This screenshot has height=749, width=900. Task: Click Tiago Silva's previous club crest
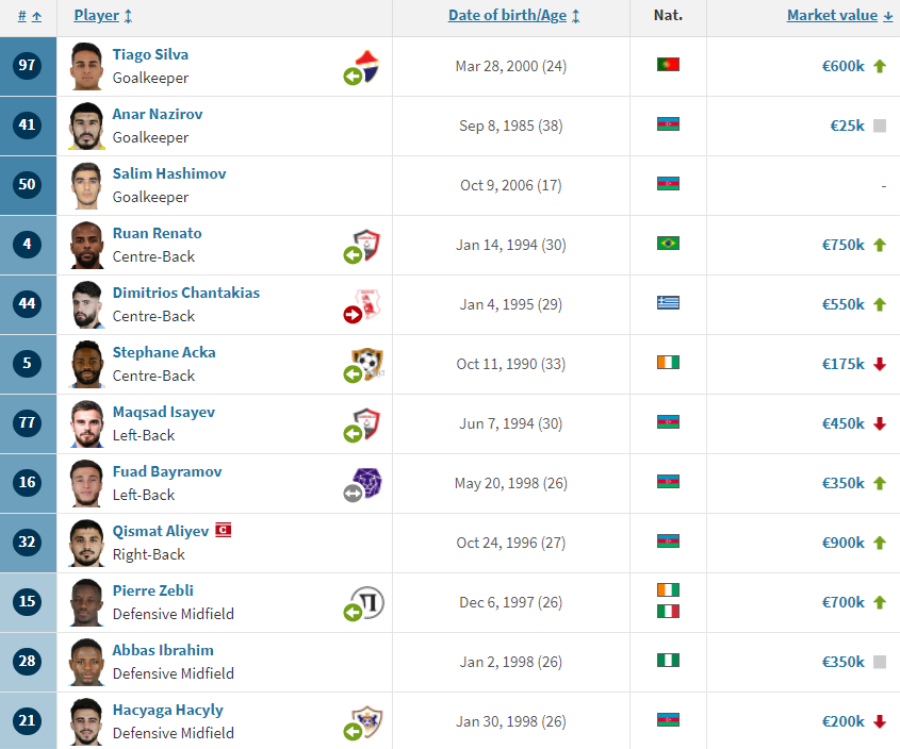pyautogui.click(x=364, y=67)
